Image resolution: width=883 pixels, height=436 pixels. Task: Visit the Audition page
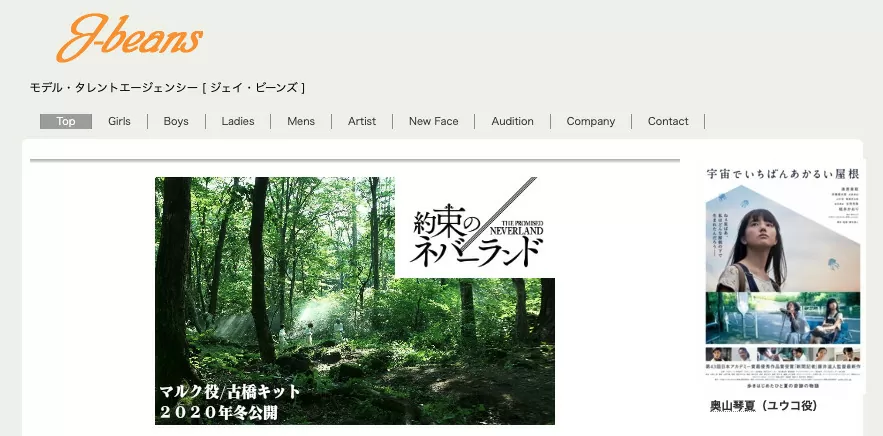(x=512, y=121)
